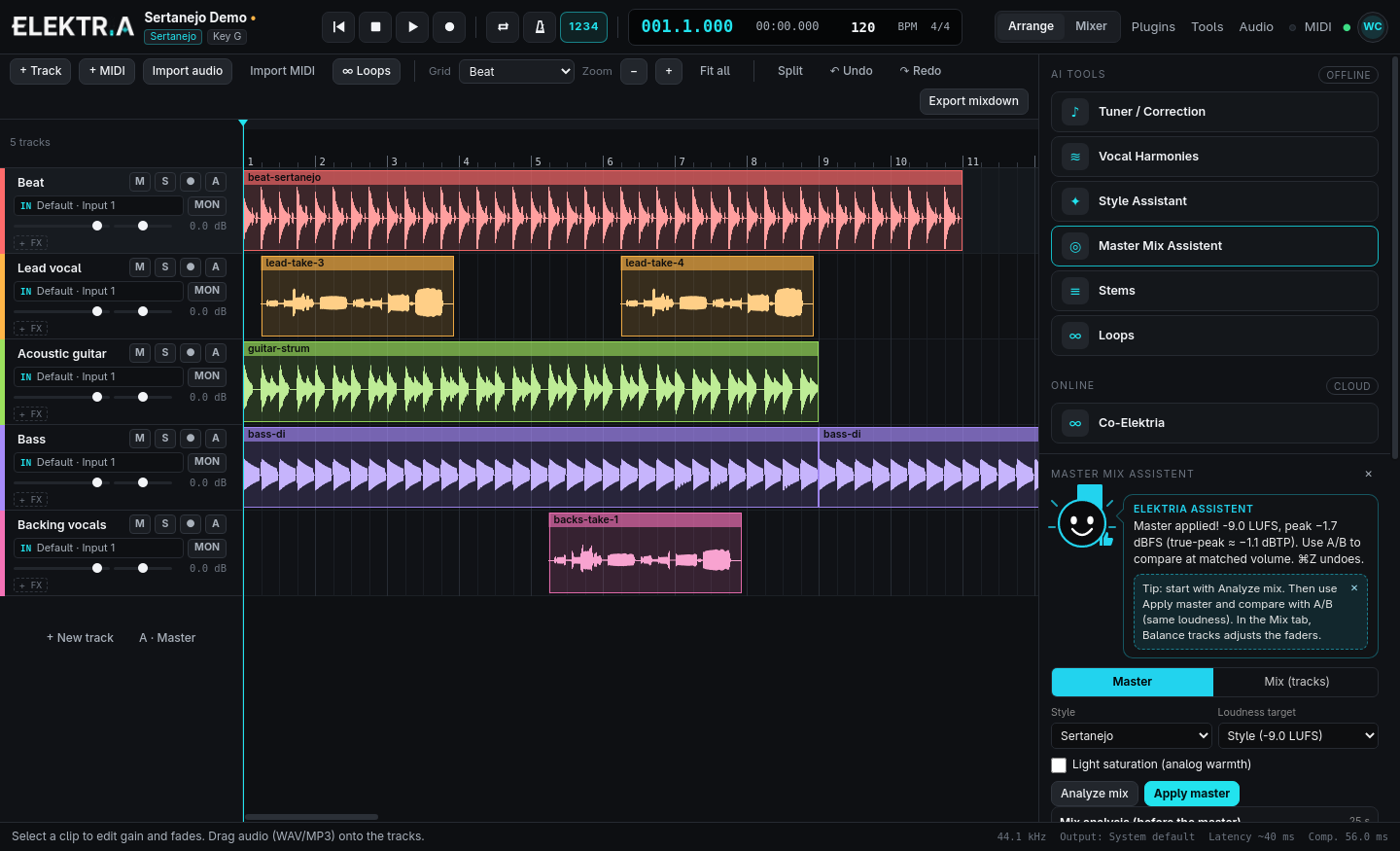1400x851 pixels.
Task: Open the Tools menu
Action: tap(1207, 27)
